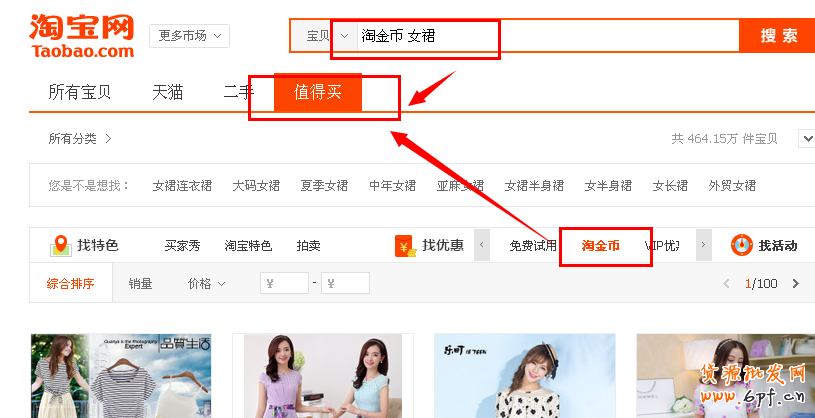Switch to the 值得买 tab

pyautogui.click(x=318, y=93)
